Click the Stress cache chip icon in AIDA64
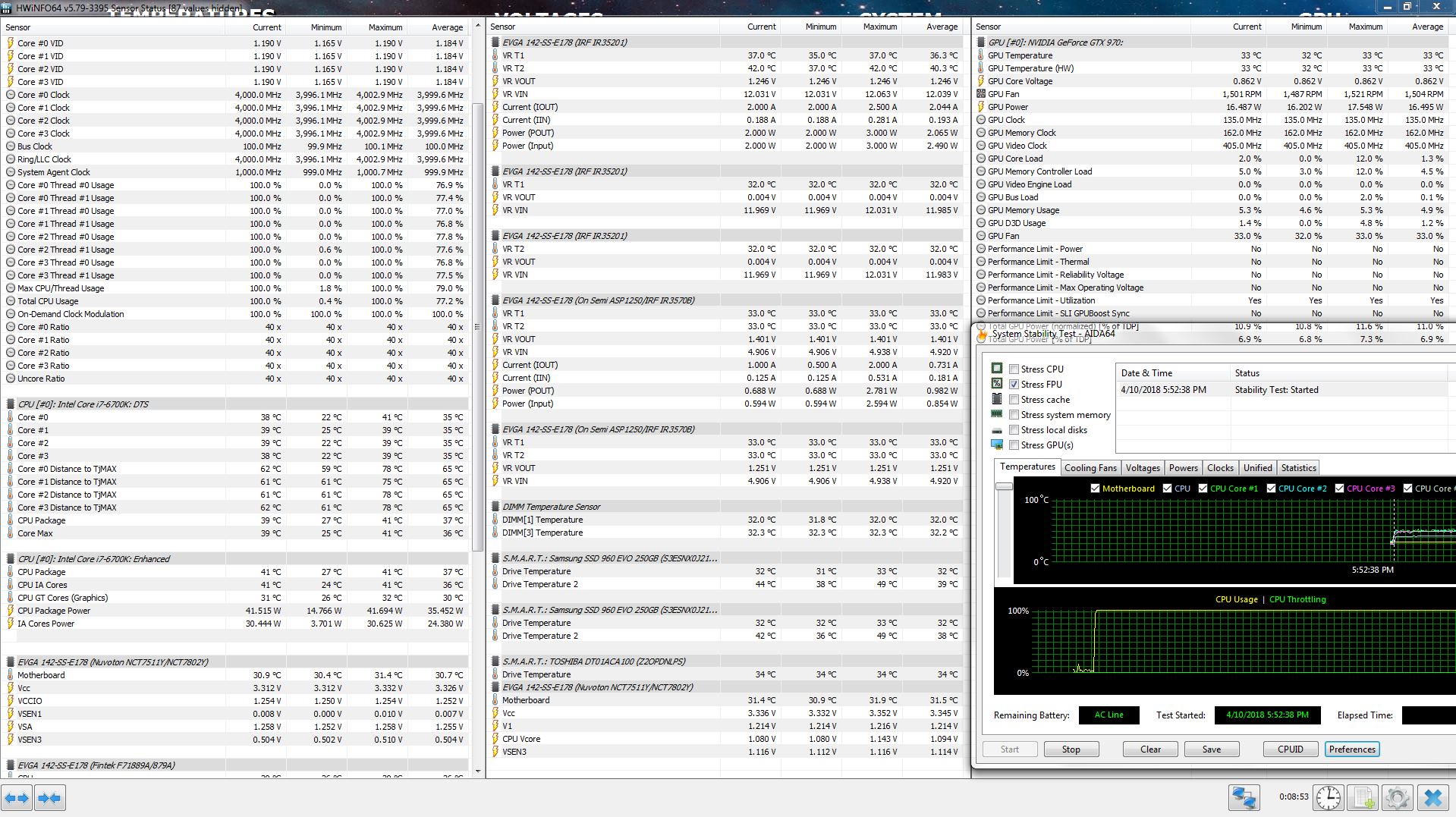The height and width of the screenshot is (817, 1456). pyautogui.click(x=997, y=399)
